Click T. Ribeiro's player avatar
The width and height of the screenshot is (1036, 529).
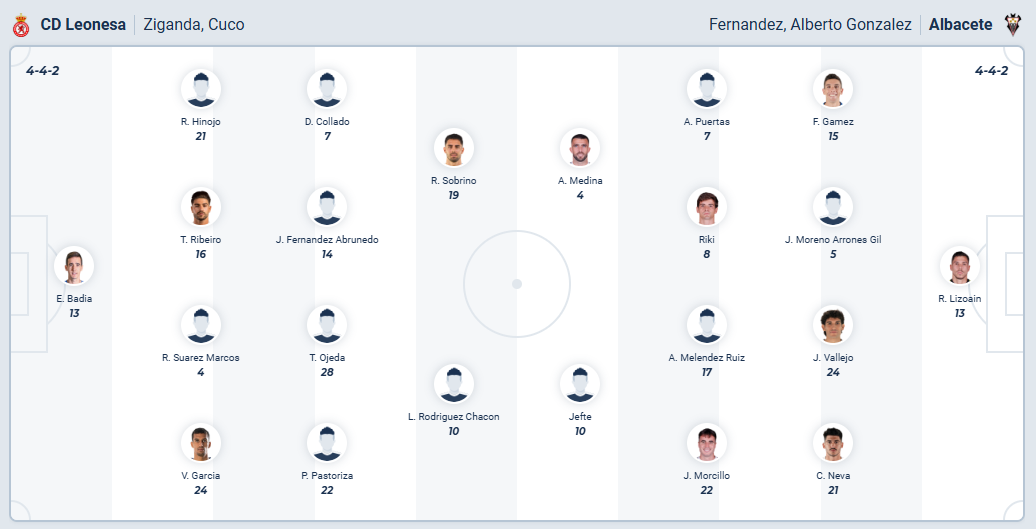(201, 207)
